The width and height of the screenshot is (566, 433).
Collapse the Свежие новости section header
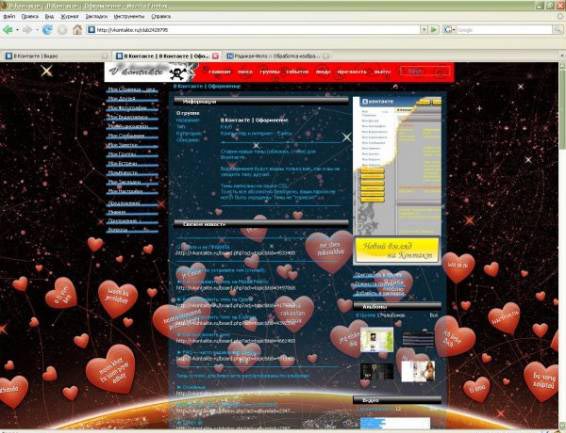(261, 224)
